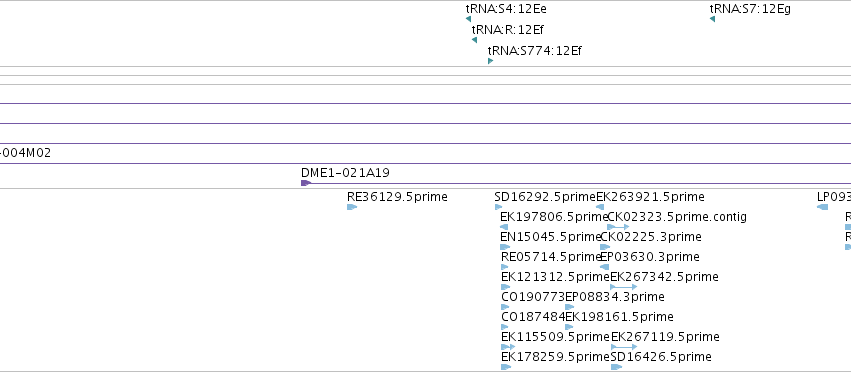Select the CK02323.5prime.contig feature glyph

click(618, 227)
